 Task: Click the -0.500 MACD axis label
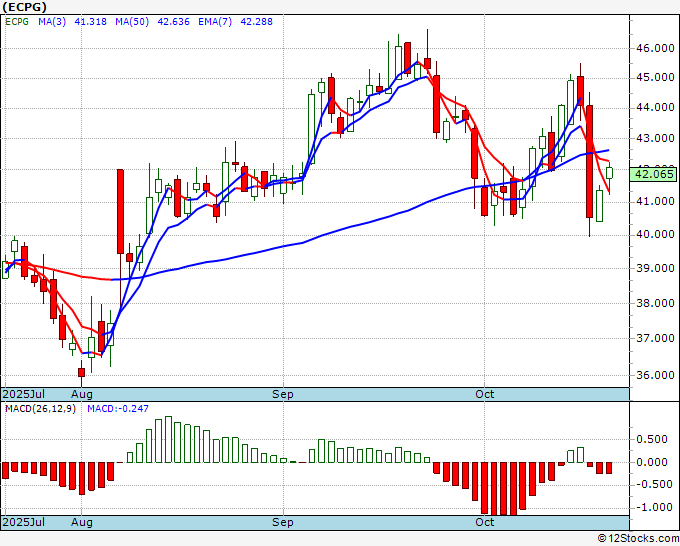[x=652, y=484]
